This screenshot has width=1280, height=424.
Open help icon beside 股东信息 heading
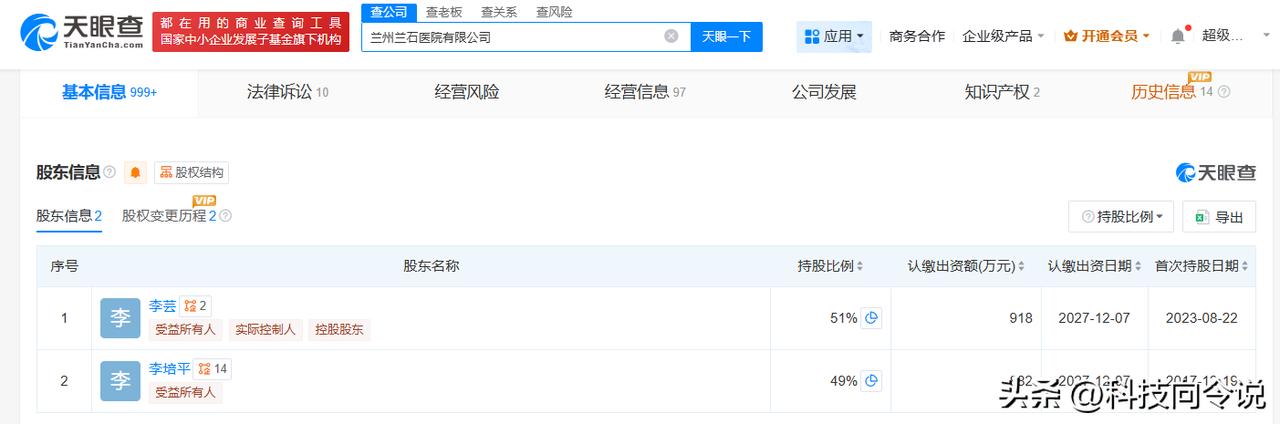pyautogui.click(x=110, y=172)
